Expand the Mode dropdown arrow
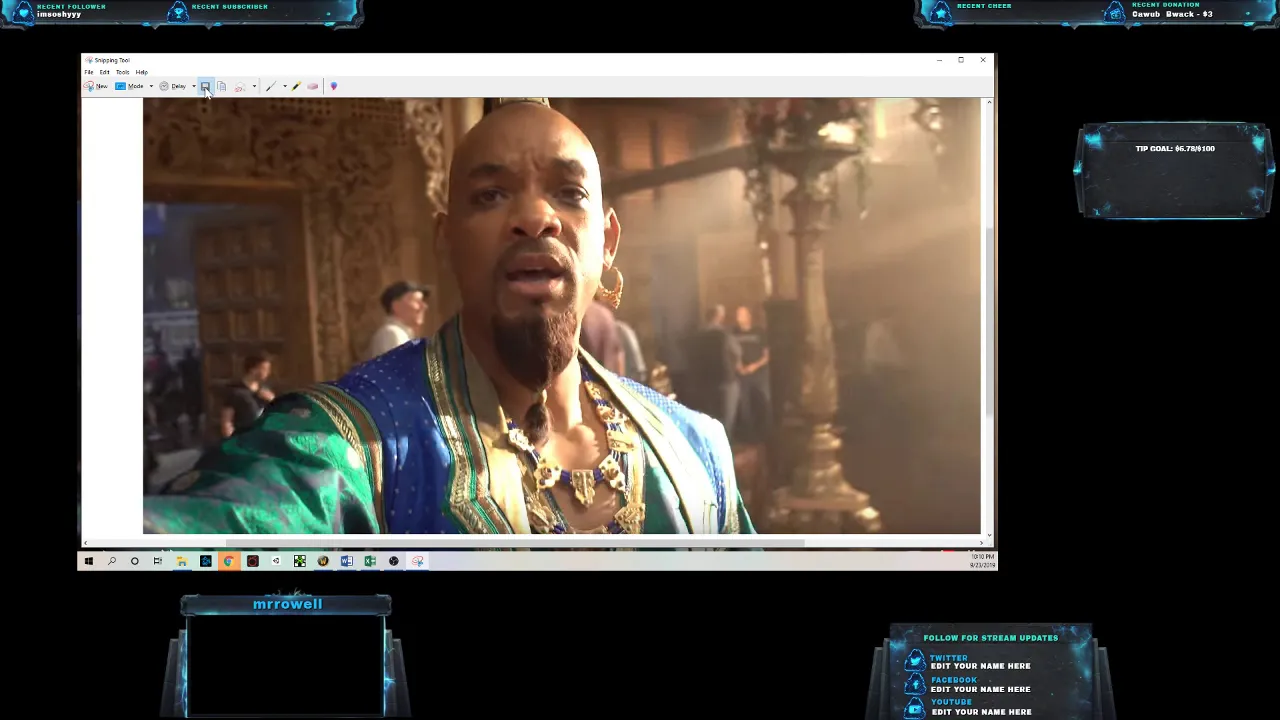1280x720 pixels. point(151,86)
